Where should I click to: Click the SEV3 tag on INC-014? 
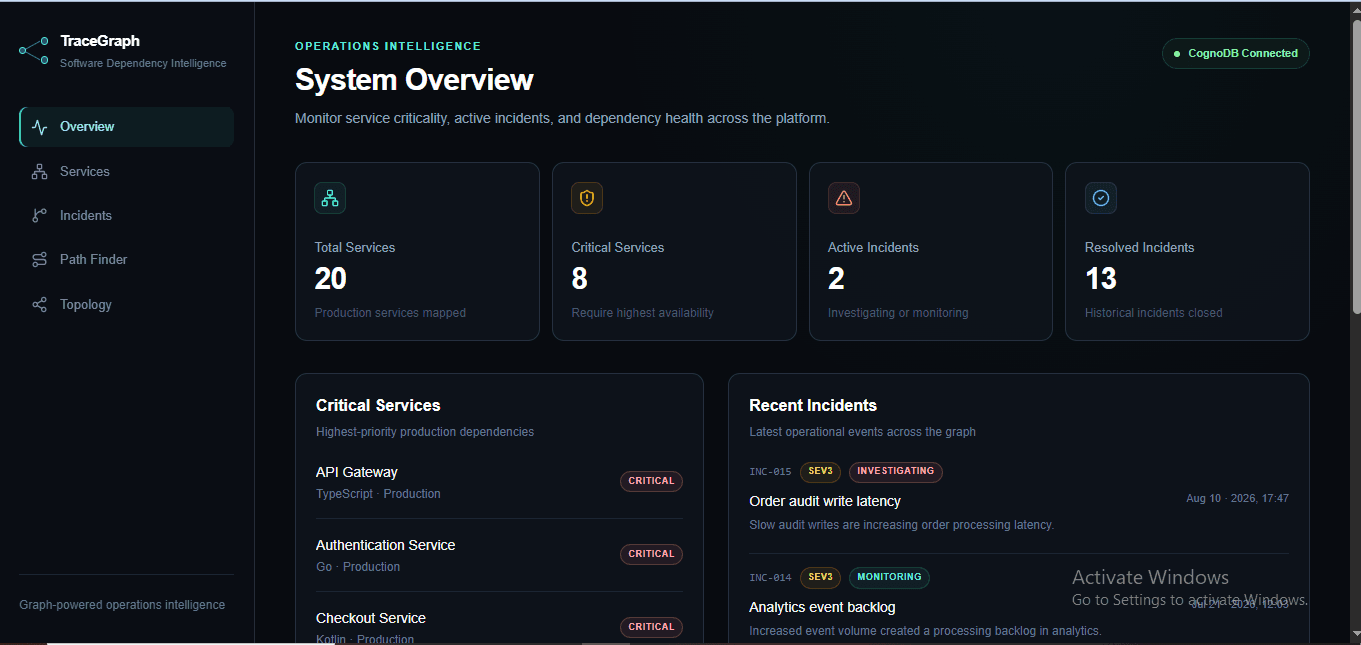(x=820, y=577)
